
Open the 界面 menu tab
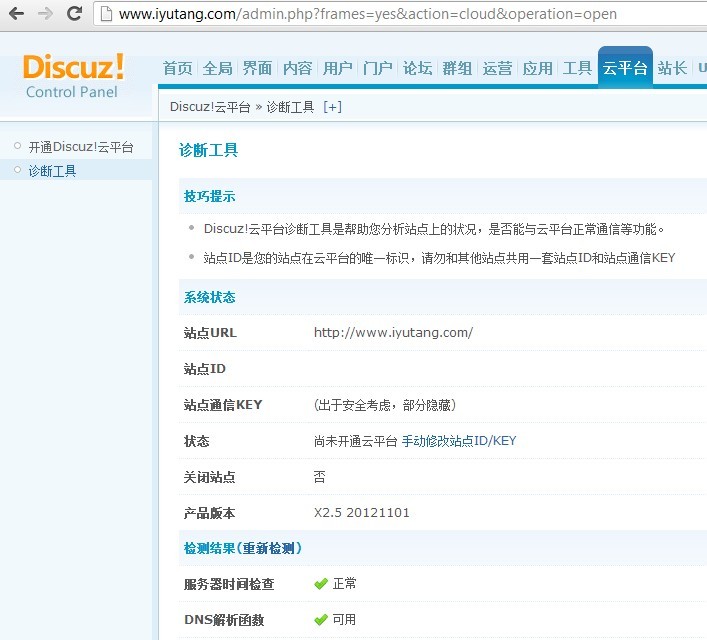point(257,69)
